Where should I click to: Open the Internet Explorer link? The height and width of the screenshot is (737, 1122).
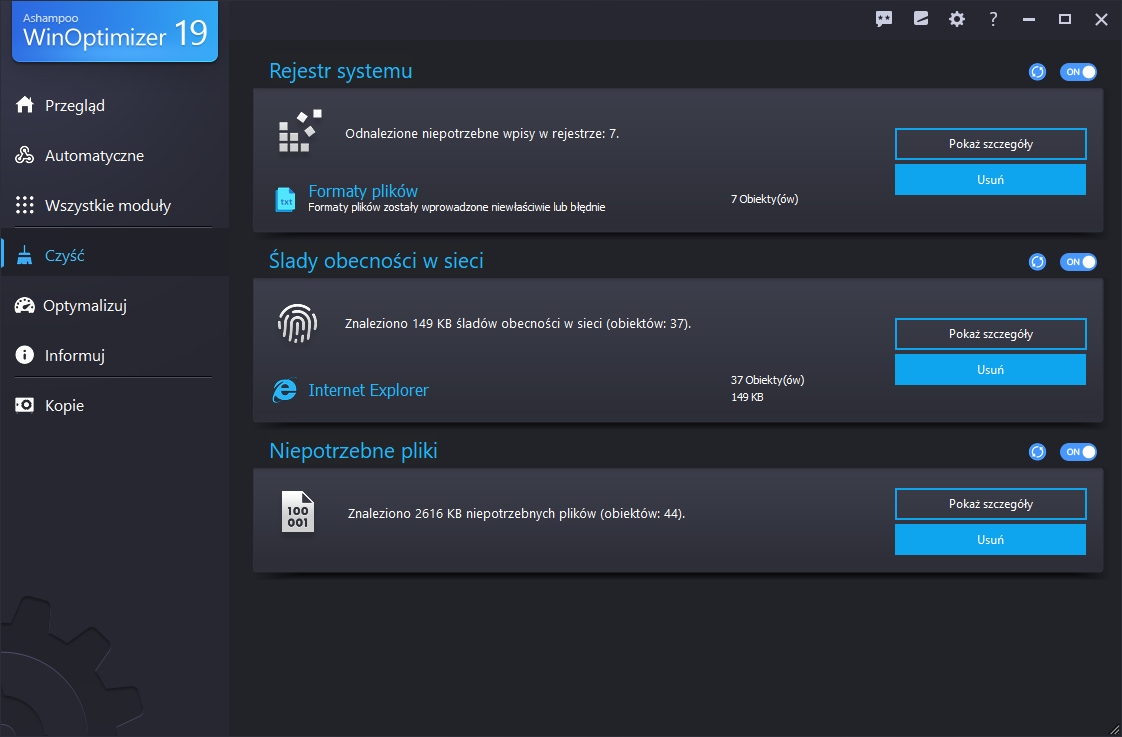[x=369, y=390]
